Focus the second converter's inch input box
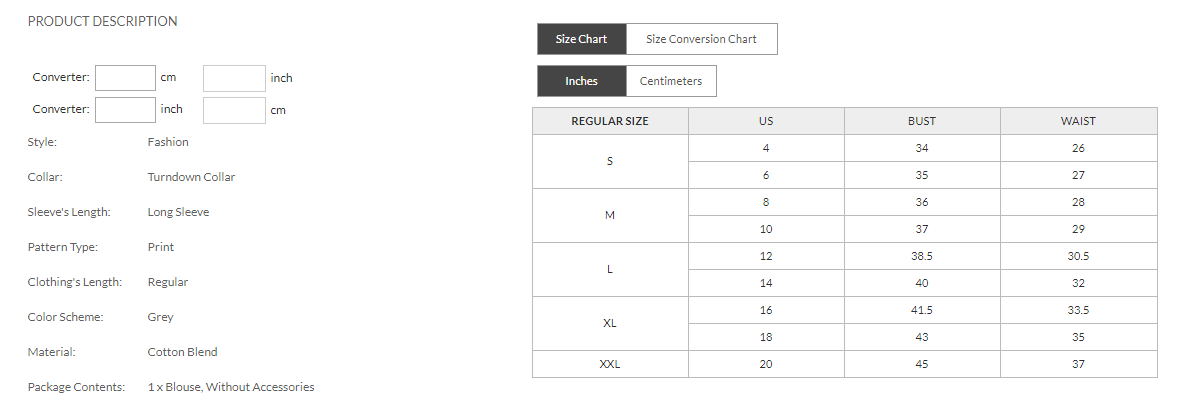This screenshot has width=1184, height=417. [x=126, y=110]
